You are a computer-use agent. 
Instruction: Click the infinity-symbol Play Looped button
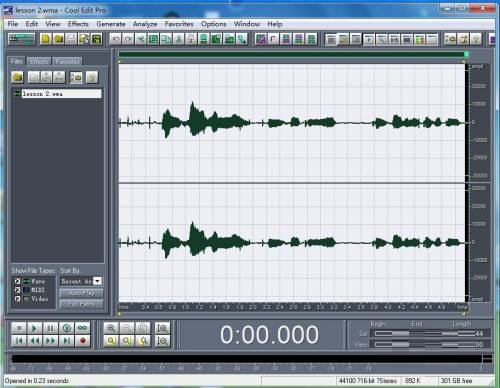coord(82,328)
